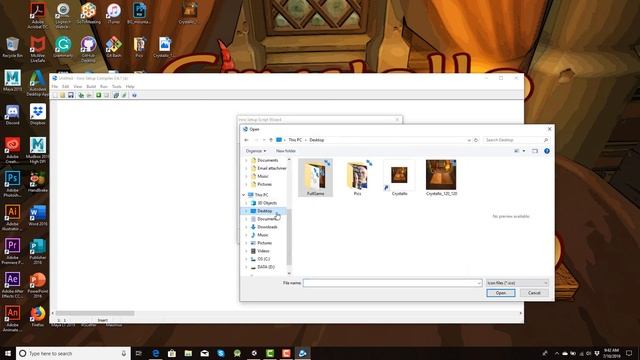Click the Open button in dialog

(501, 293)
